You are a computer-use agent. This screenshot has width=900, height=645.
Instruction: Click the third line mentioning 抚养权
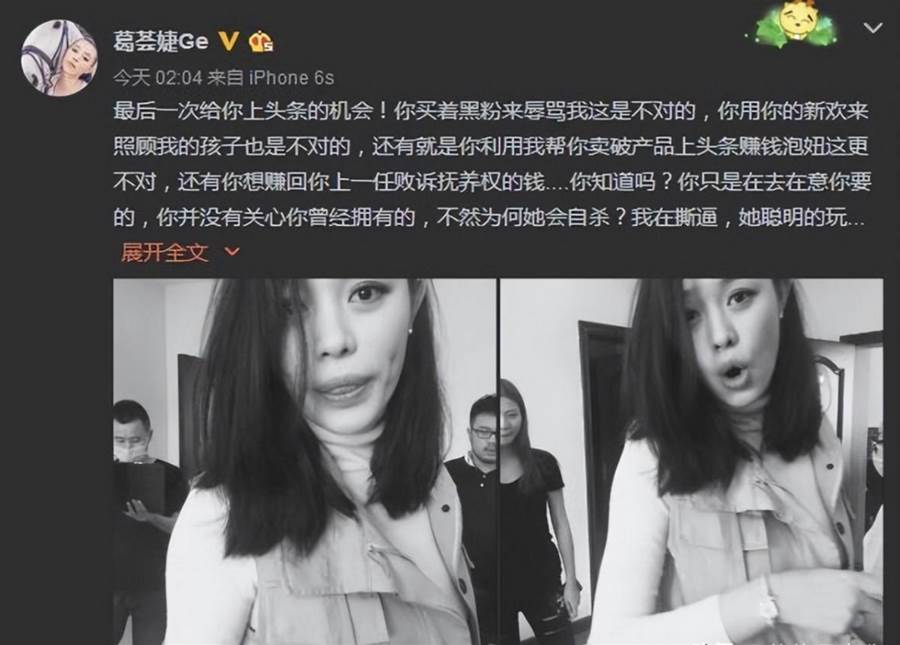pyautogui.click(x=492, y=182)
